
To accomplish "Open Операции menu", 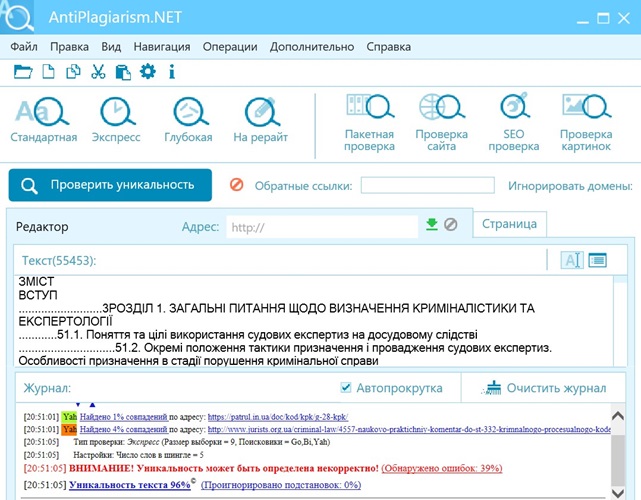I will tap(230, 47).
